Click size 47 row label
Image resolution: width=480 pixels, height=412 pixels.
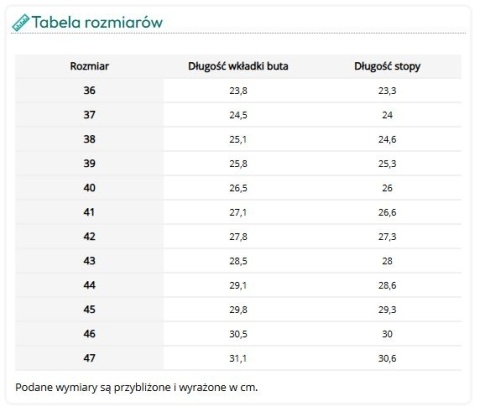[x=89, y=358]
